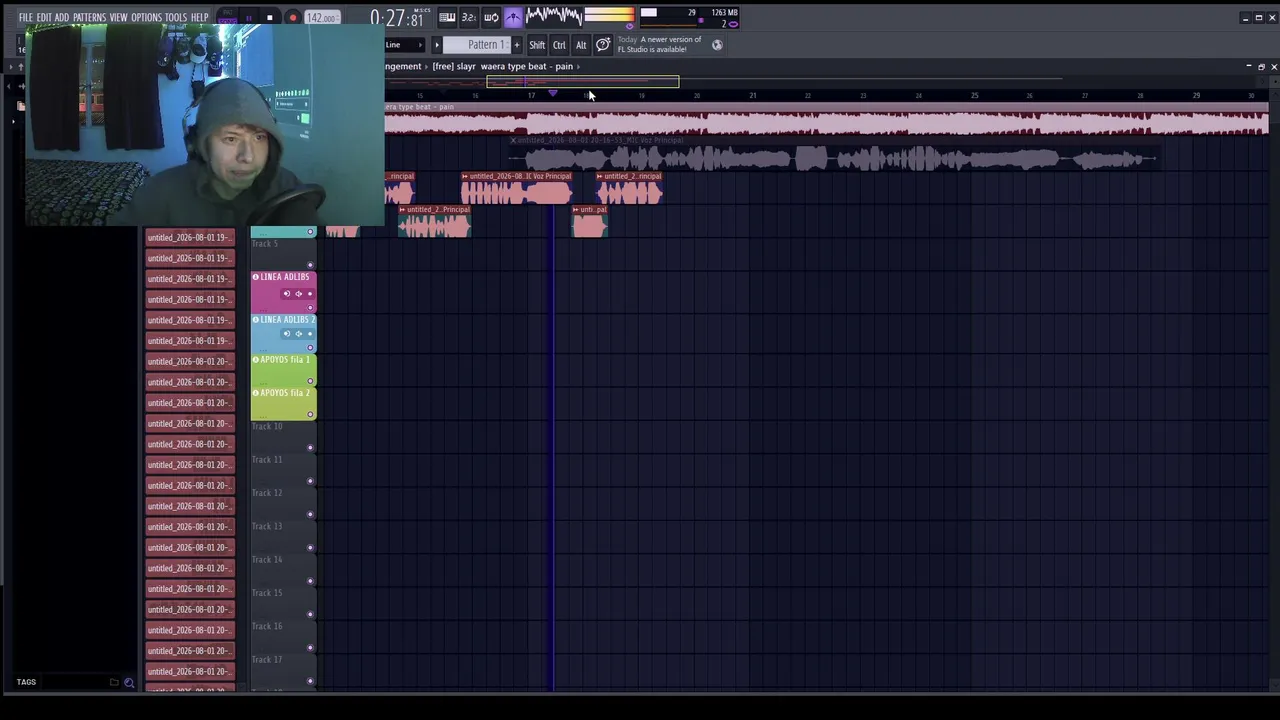The image size is (1280, 720).
Task: Open the TOOLS menu
Action: point(176,18)
